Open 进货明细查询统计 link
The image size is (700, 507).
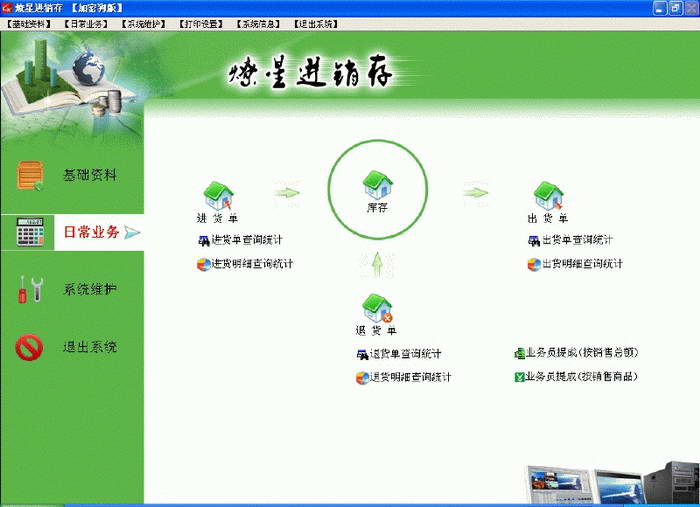tap(245, 264)
